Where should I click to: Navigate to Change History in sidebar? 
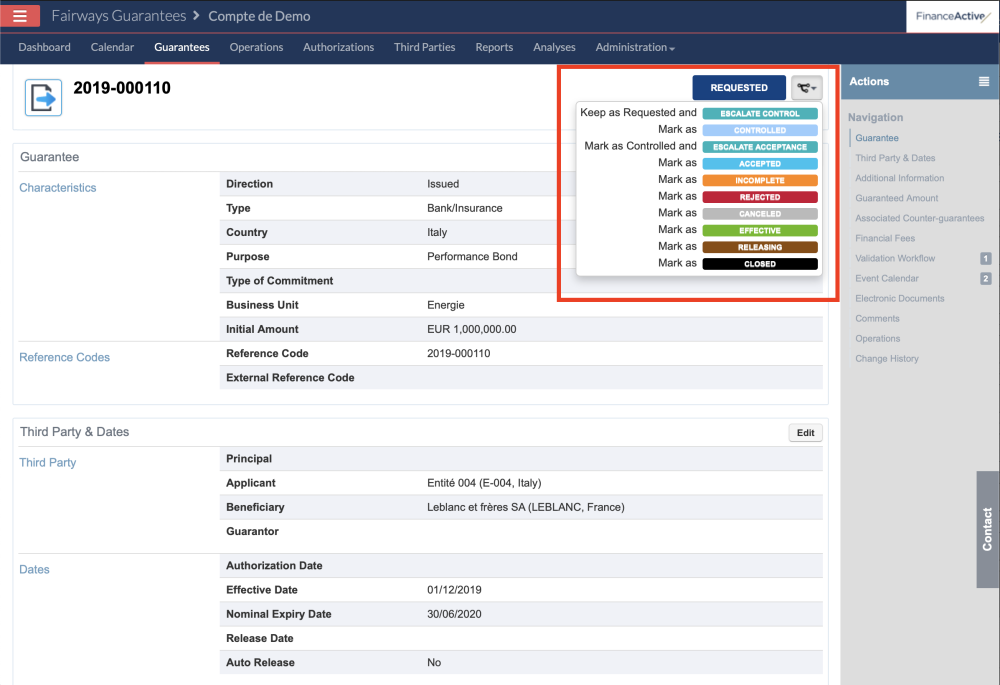pos(887,359)
